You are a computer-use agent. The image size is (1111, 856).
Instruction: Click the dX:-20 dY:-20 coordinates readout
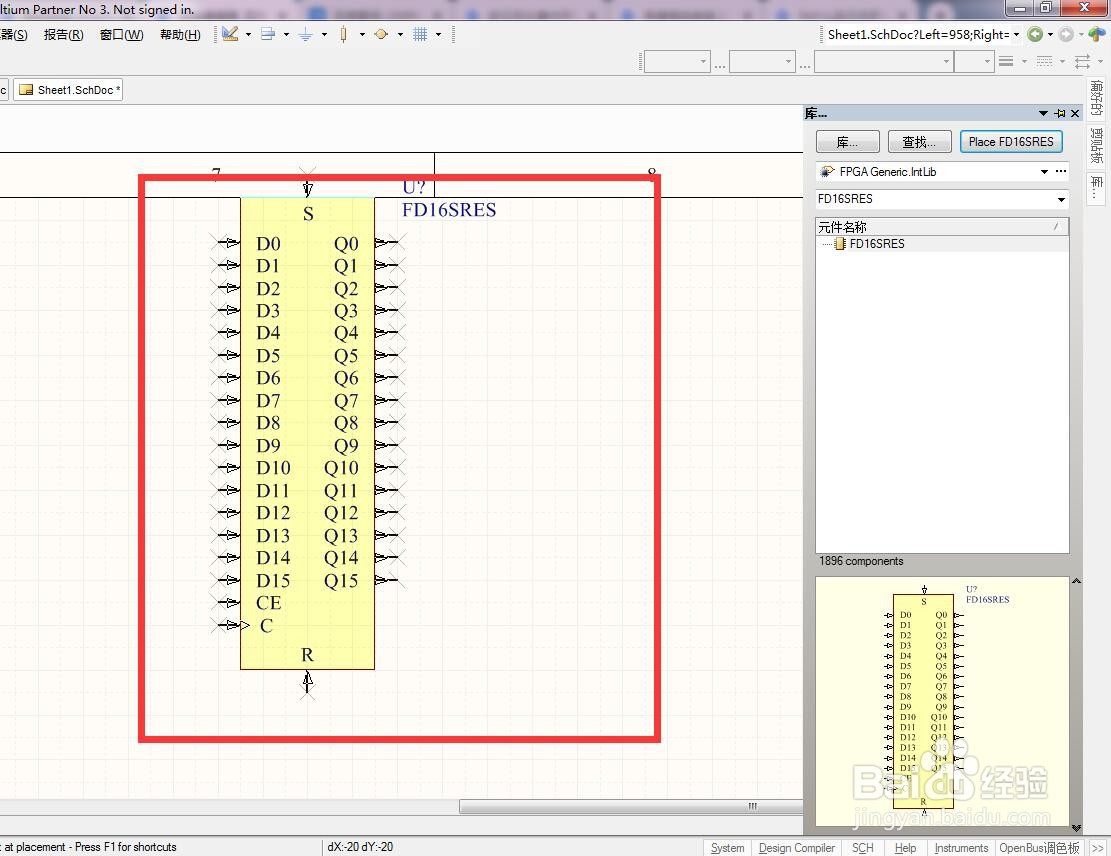[x=360, y=847]
